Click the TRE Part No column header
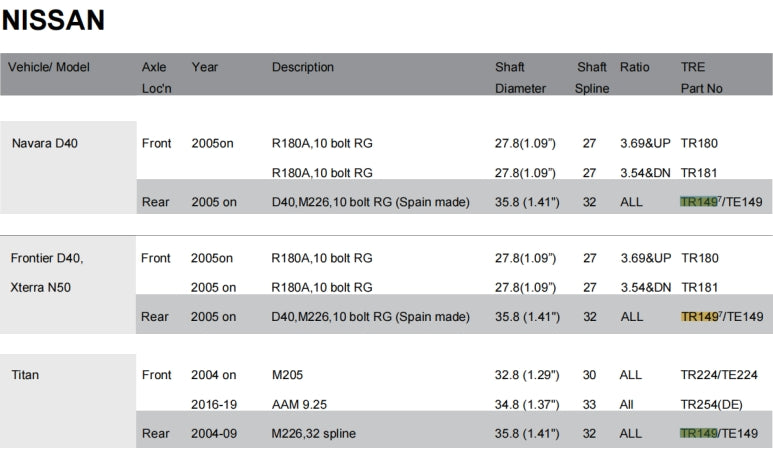The width and height of the screenshot is (773, 450). click(701, 78)
